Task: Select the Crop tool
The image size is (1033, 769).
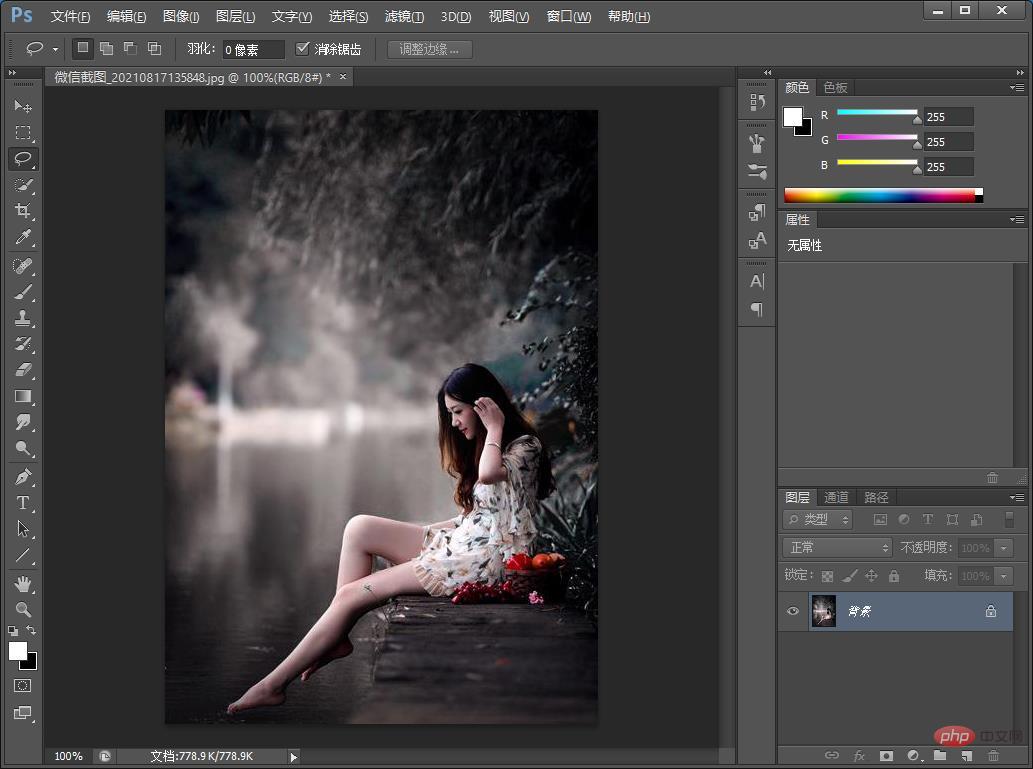Action: (23, 211)
